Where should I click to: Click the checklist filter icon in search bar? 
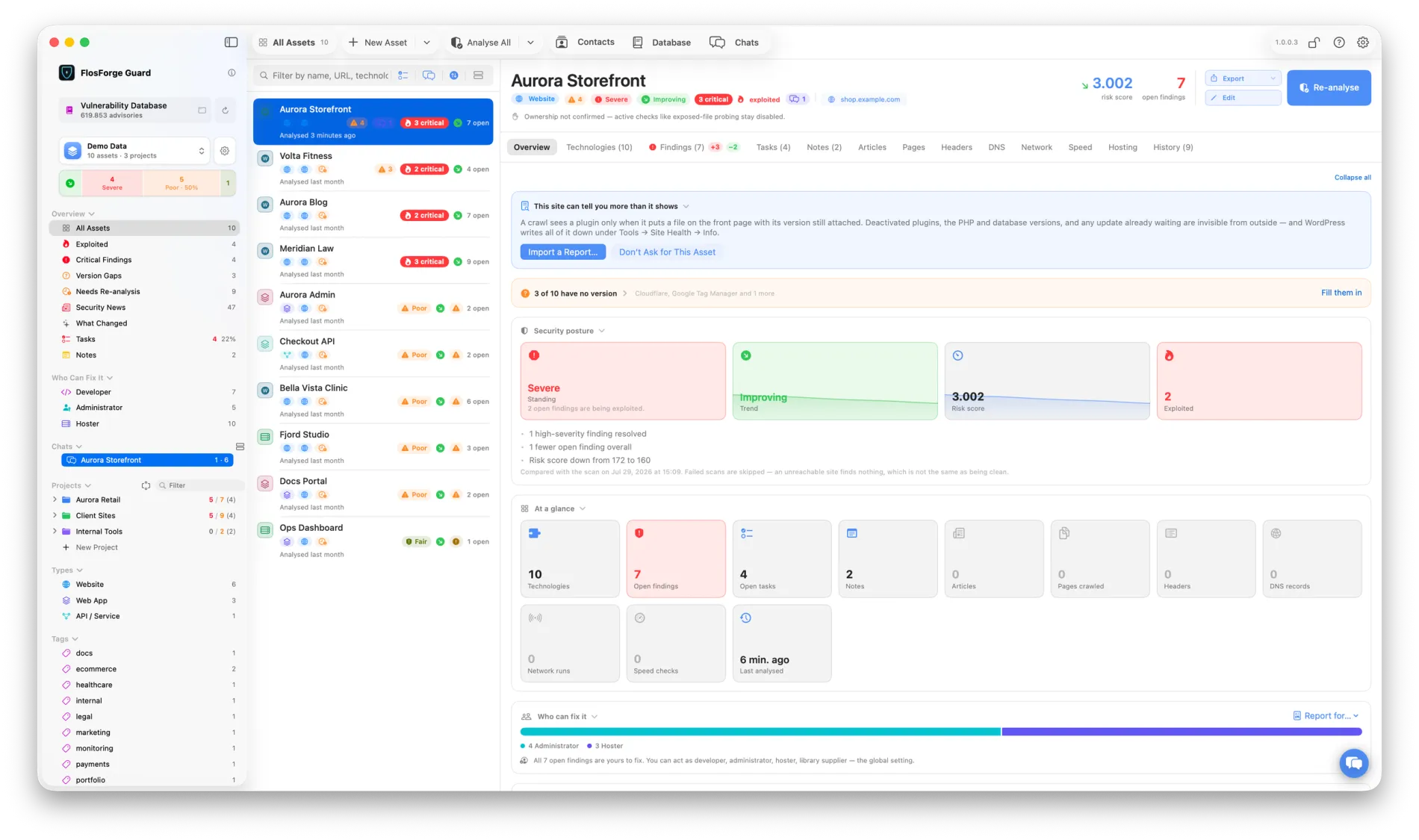tap(403, 75)
